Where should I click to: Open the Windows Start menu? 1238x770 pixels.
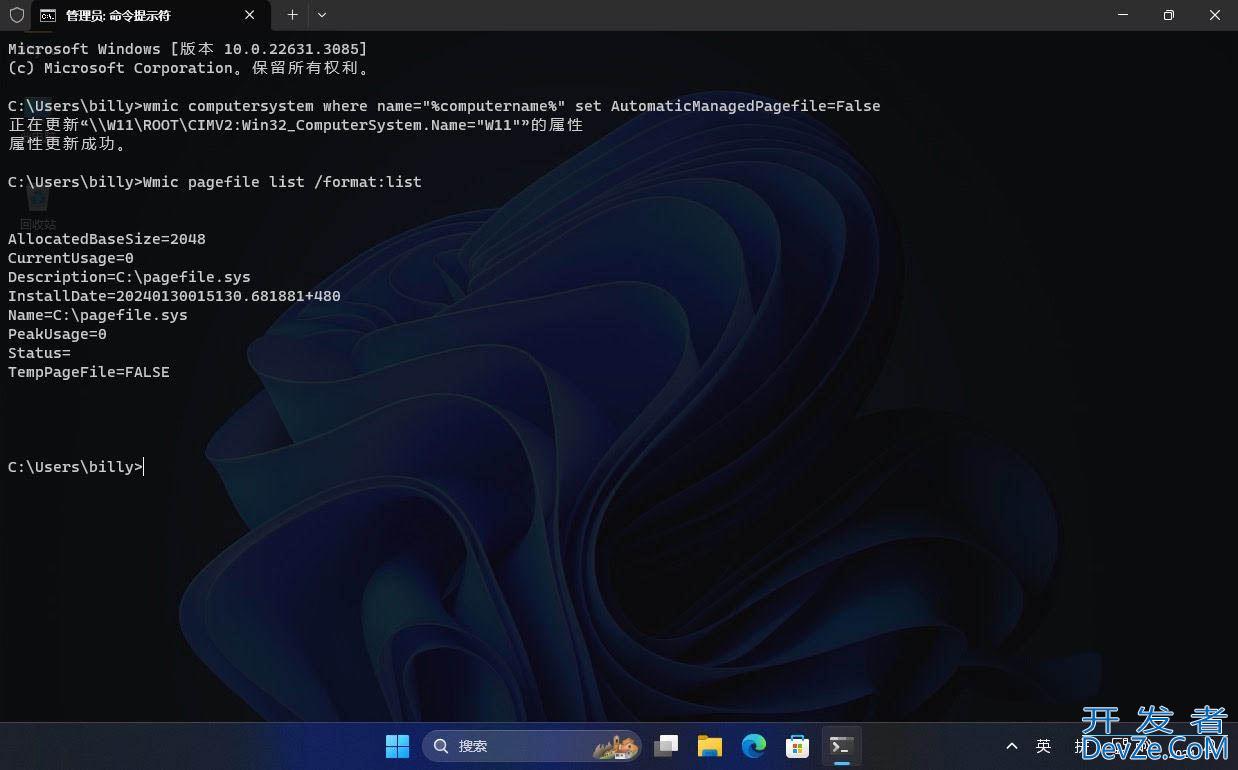pyautogui.click(x=397, y=746)
